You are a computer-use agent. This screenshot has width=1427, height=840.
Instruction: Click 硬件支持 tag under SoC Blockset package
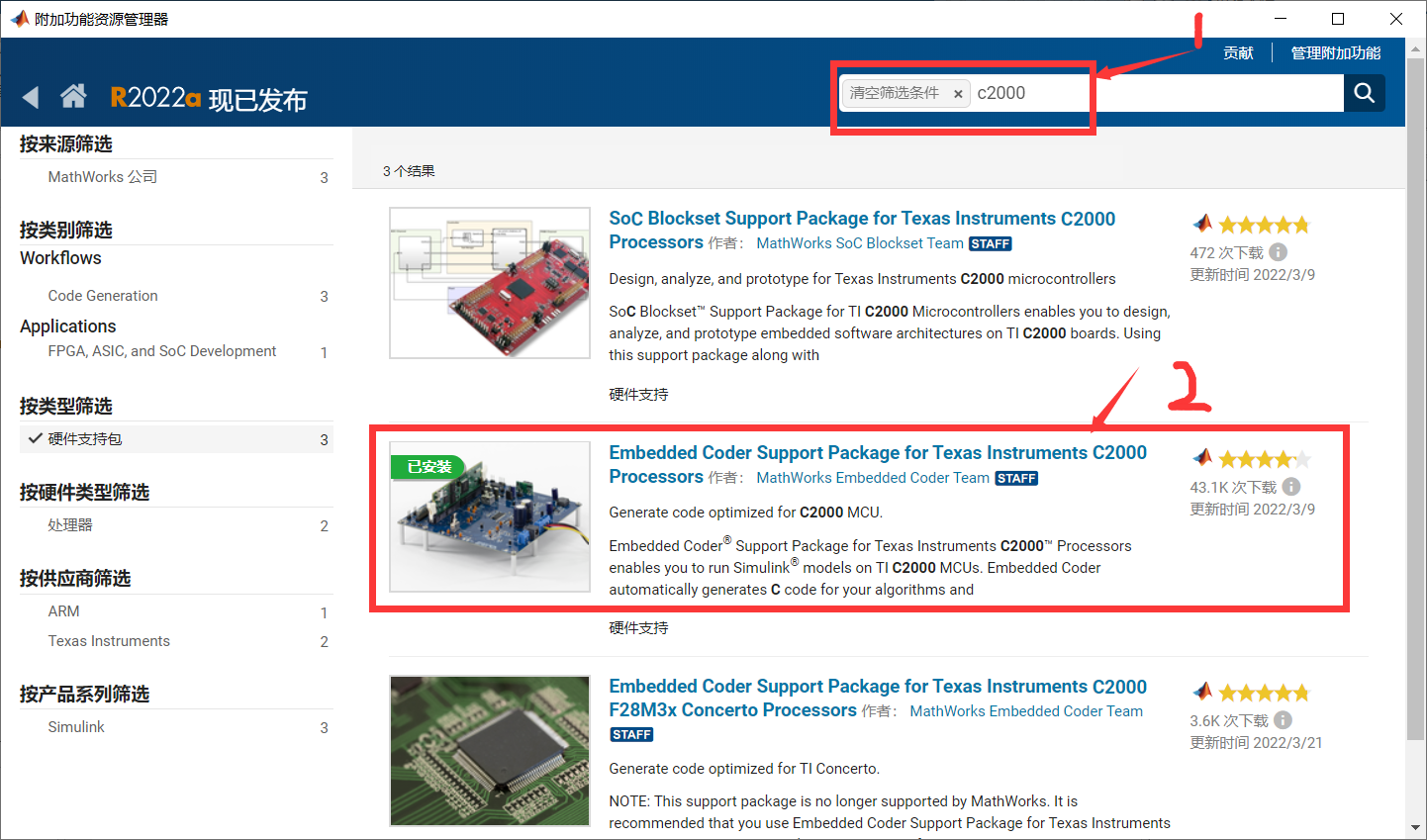pyautogui.click(x=638, y=395)
